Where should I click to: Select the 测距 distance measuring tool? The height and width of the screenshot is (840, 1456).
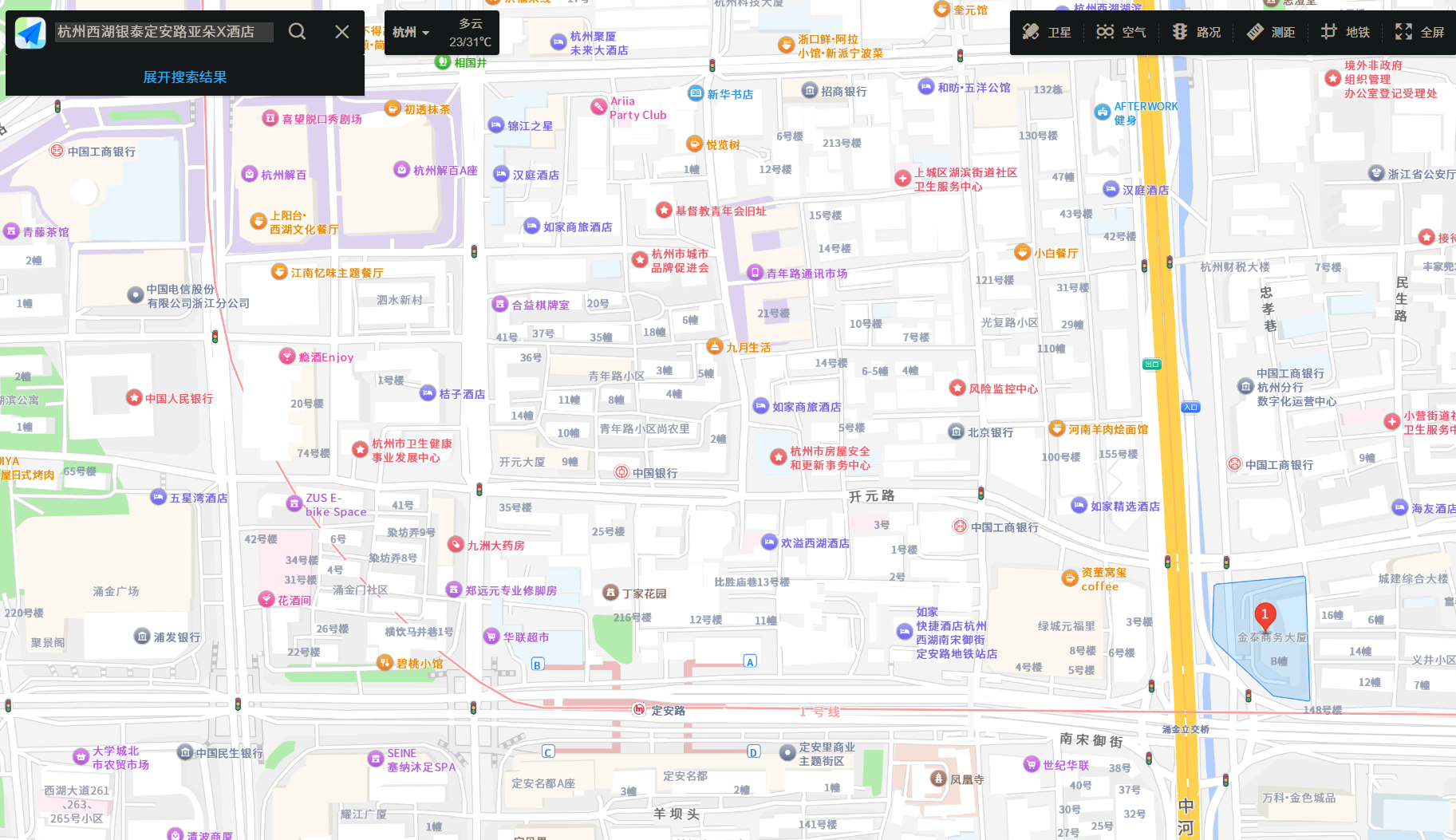(1271, 32)
